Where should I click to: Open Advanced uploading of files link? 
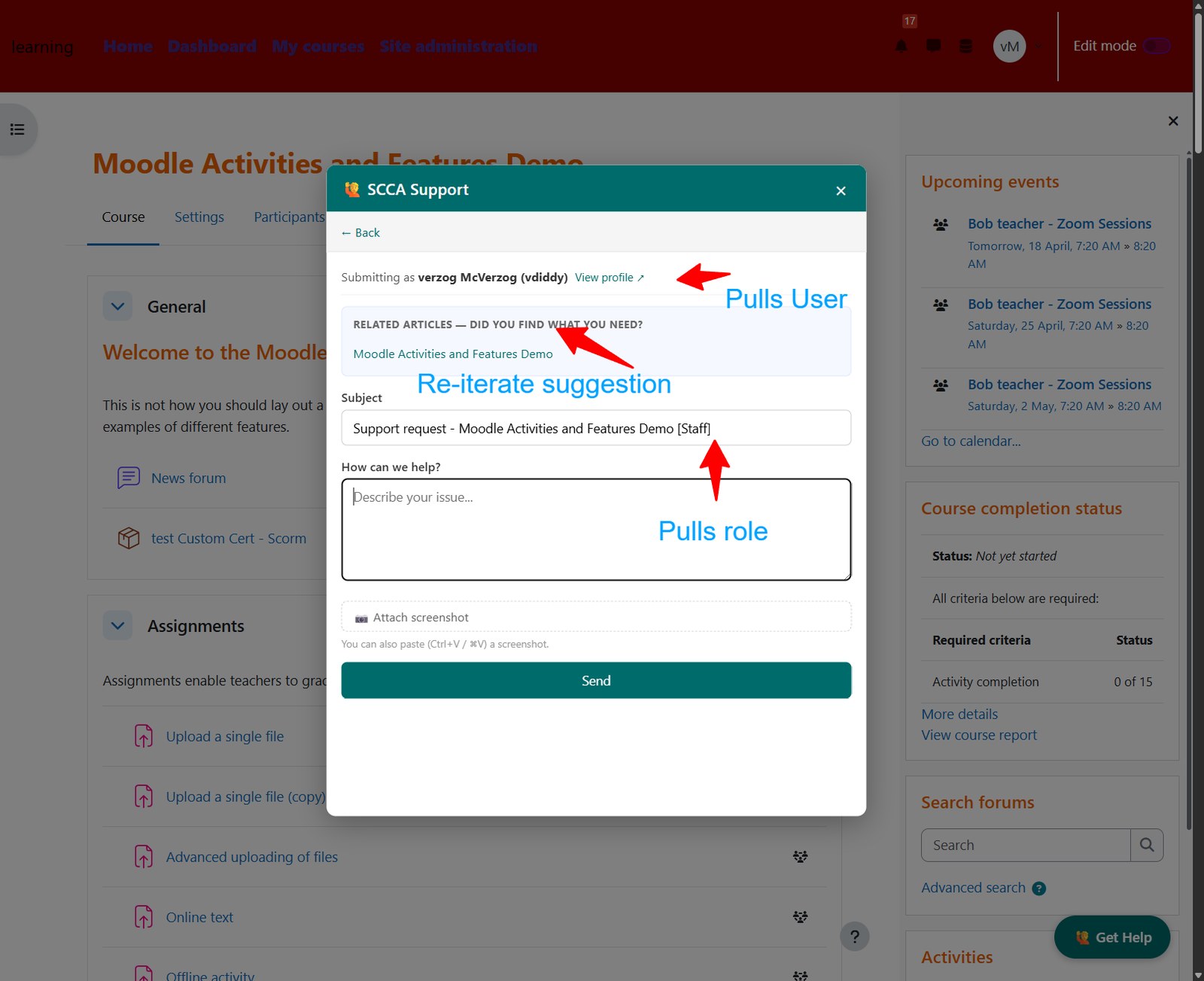252,857
